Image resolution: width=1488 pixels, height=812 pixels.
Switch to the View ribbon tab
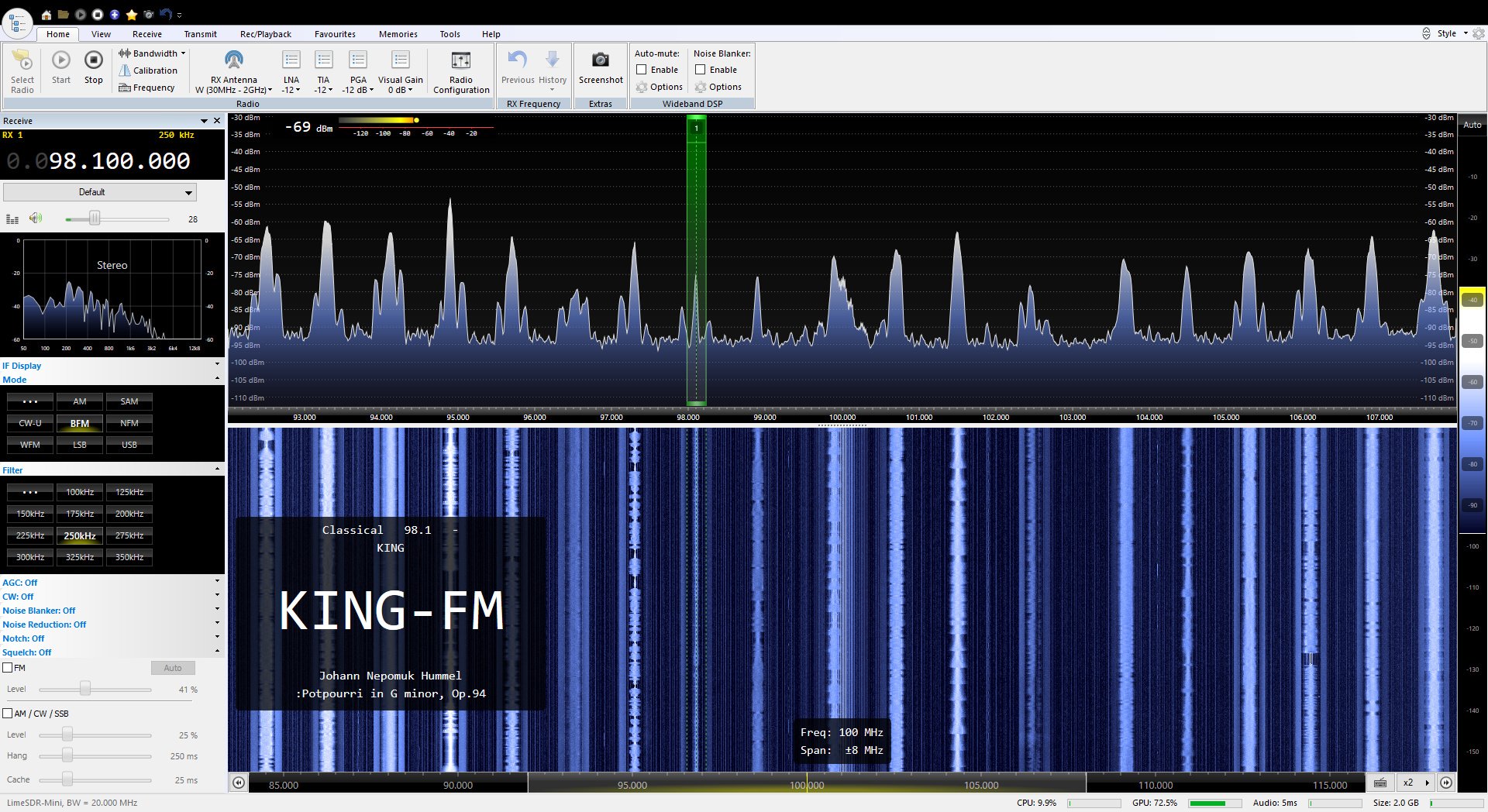(101, 34)
